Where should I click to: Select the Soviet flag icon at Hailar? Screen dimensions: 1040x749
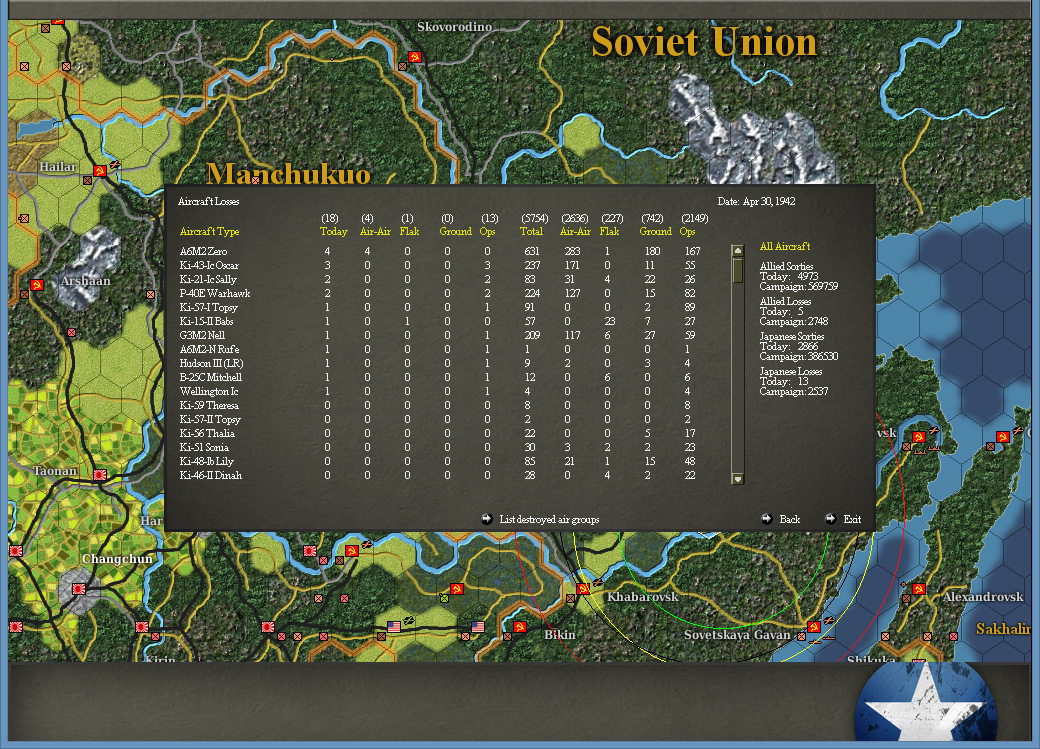tap(100, 171)
